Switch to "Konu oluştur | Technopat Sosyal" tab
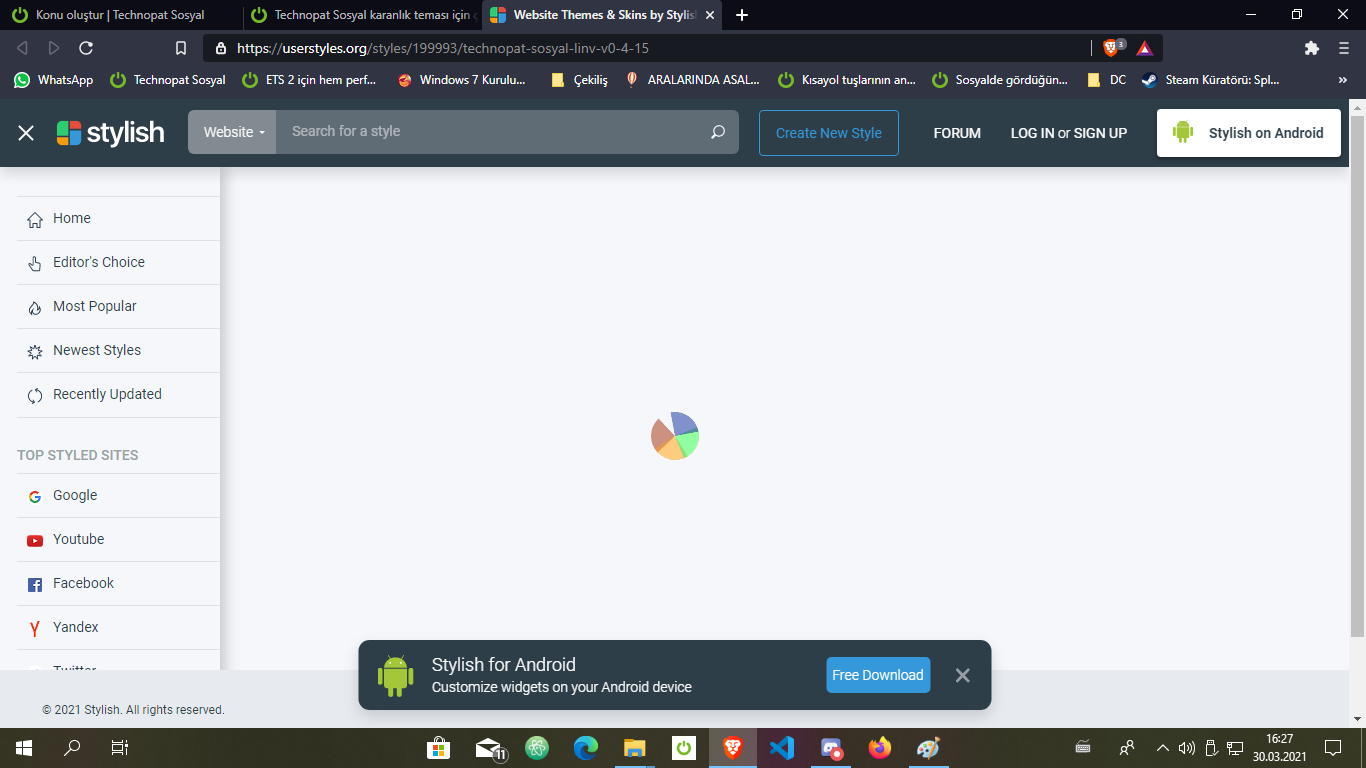 pyautogui.click(x=120, y=15)
